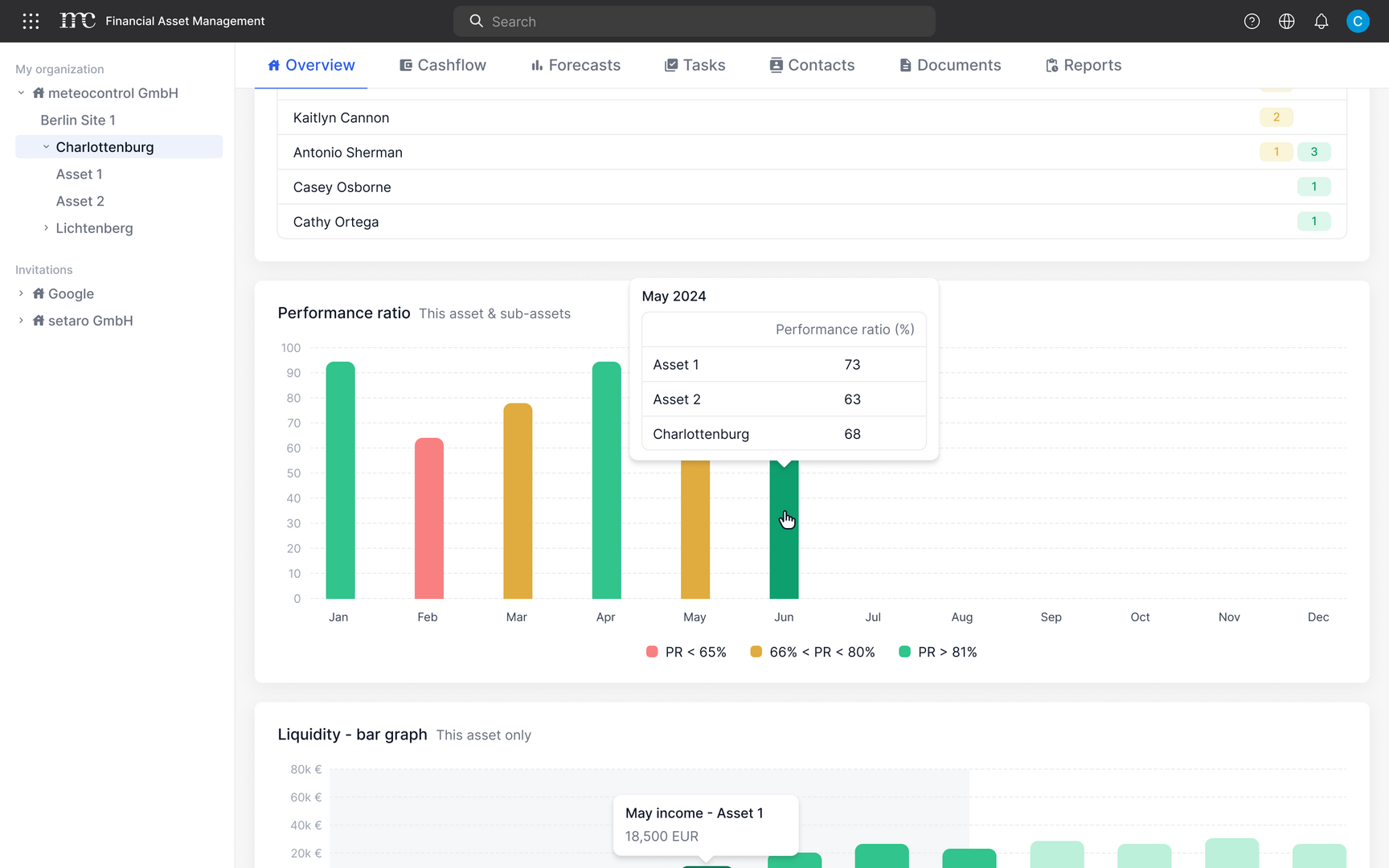Expand the Lichtenberg tree node
1389x868 pixels.
point(46,228)
